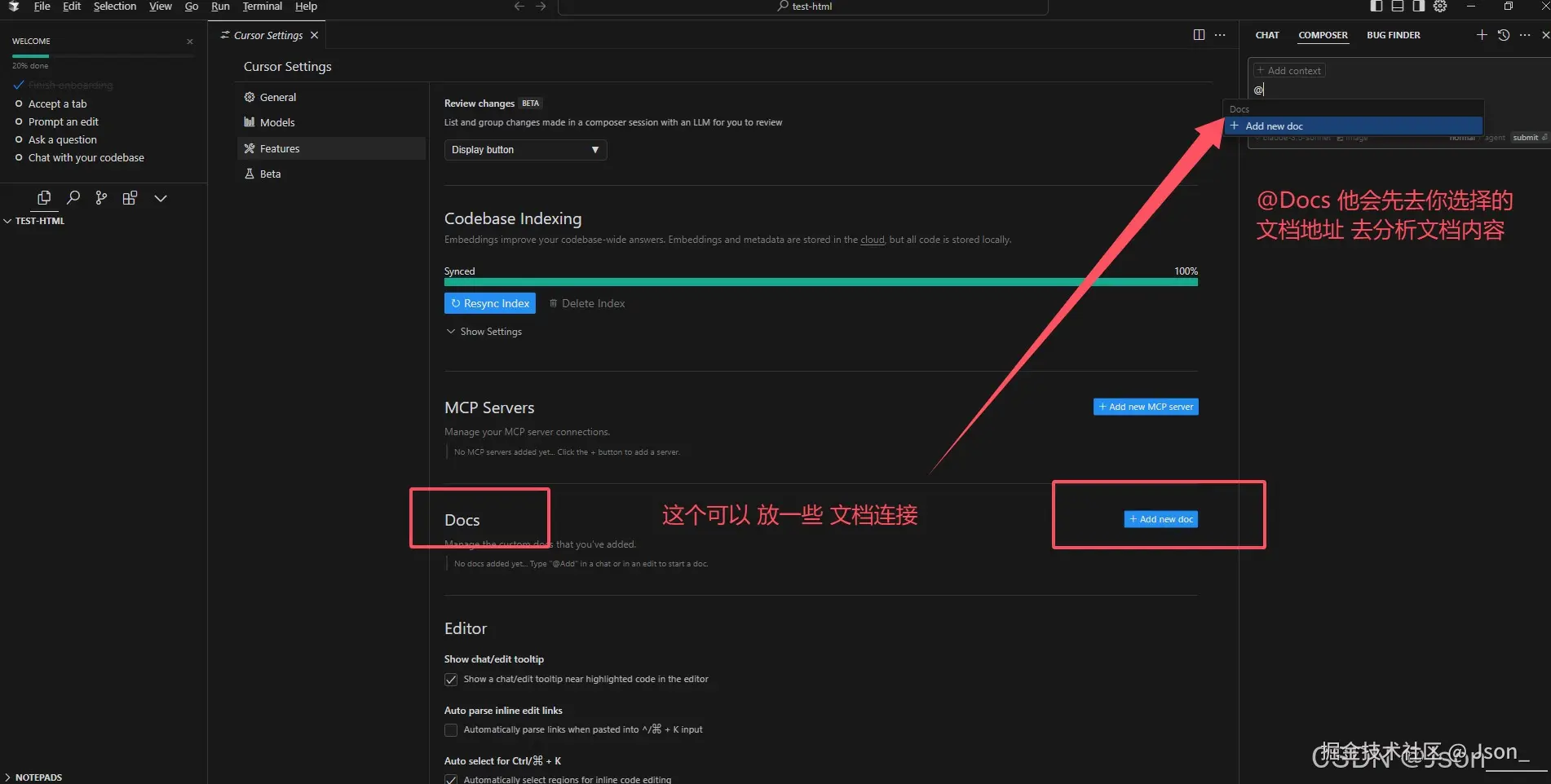Expand the NOTEPADS section
This screenshot has height=784, width=1551.
click(33, 777)
